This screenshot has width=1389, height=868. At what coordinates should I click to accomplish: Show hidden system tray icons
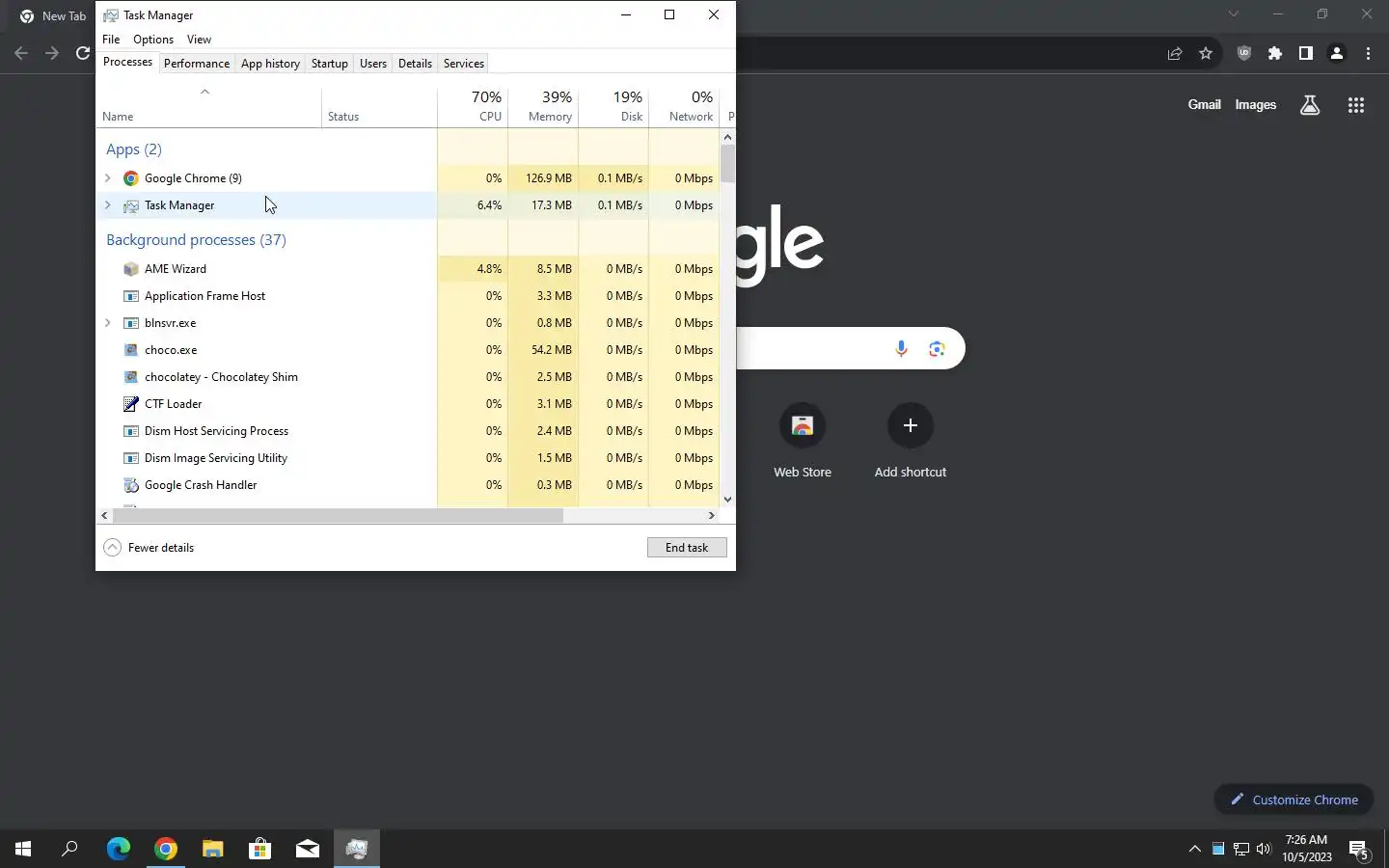pos(1194,849)
